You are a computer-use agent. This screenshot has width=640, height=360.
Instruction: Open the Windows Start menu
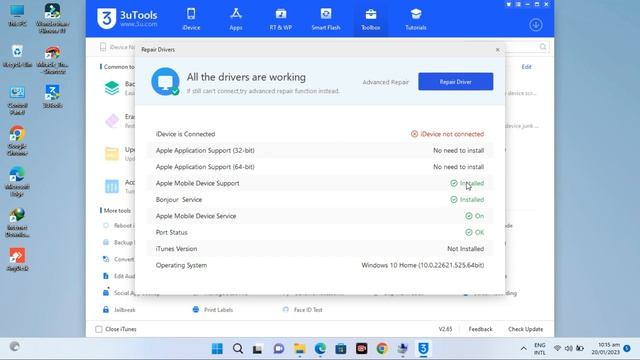[217, 349]
